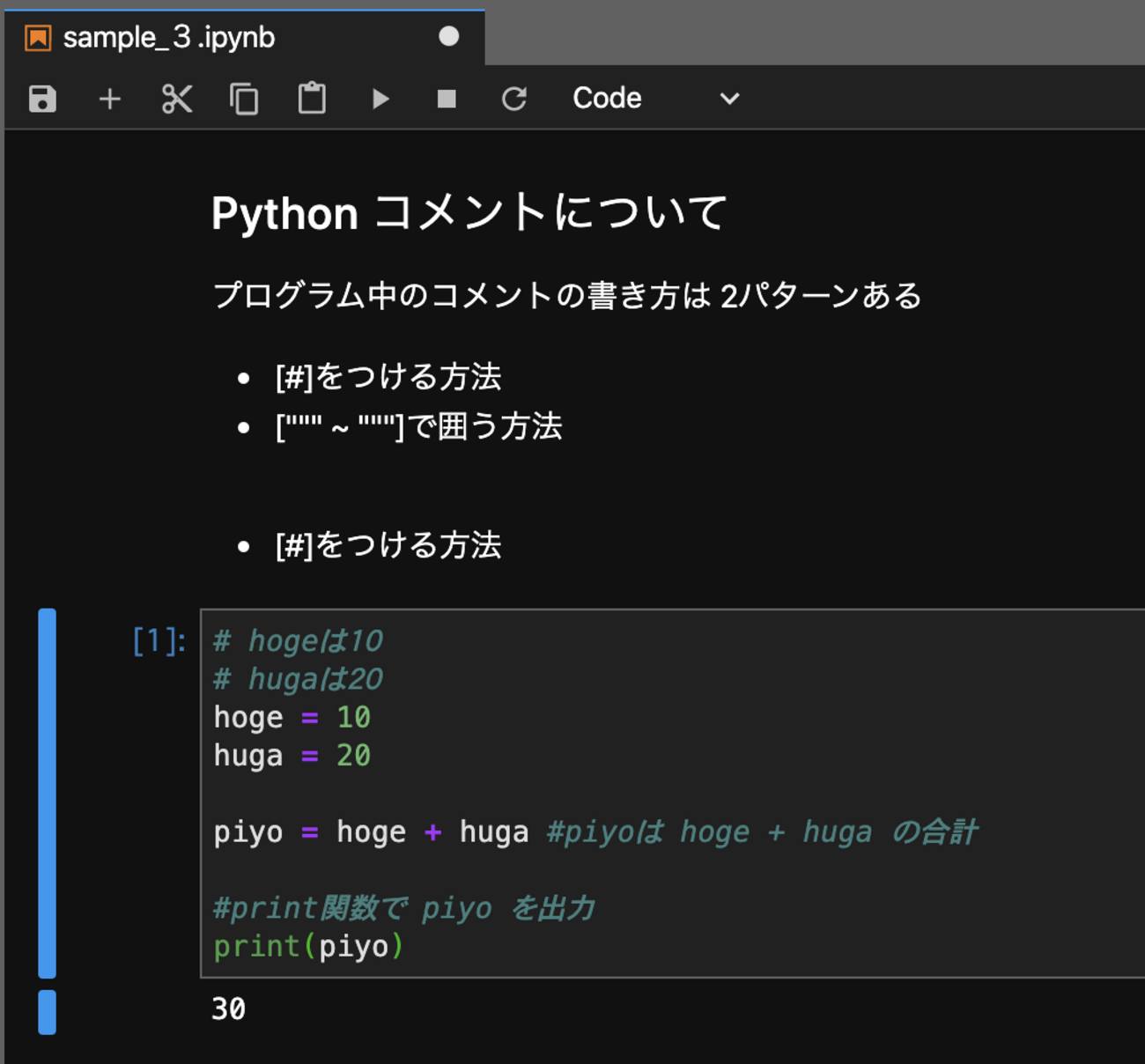Save the notebook with the floppy disk icon
1145x1064 pixels.
[x=42, y=99]
